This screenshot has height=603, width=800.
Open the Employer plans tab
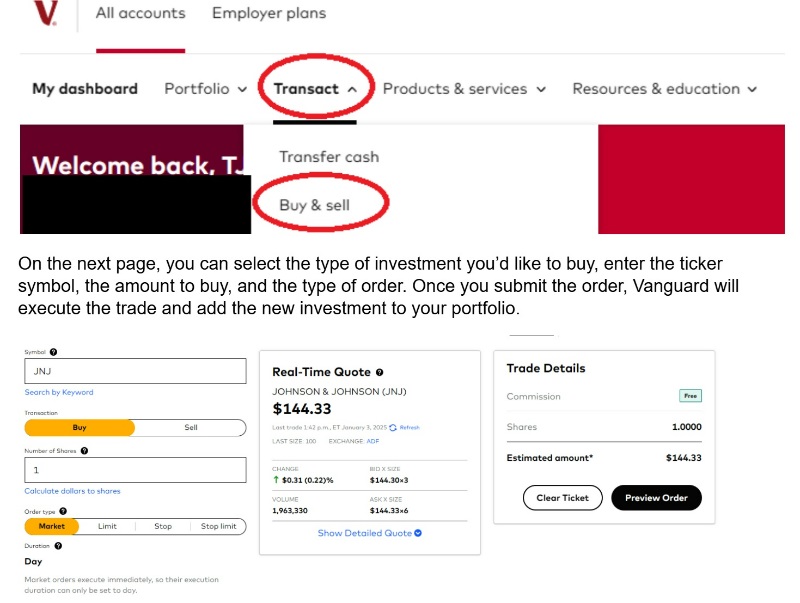268,14
